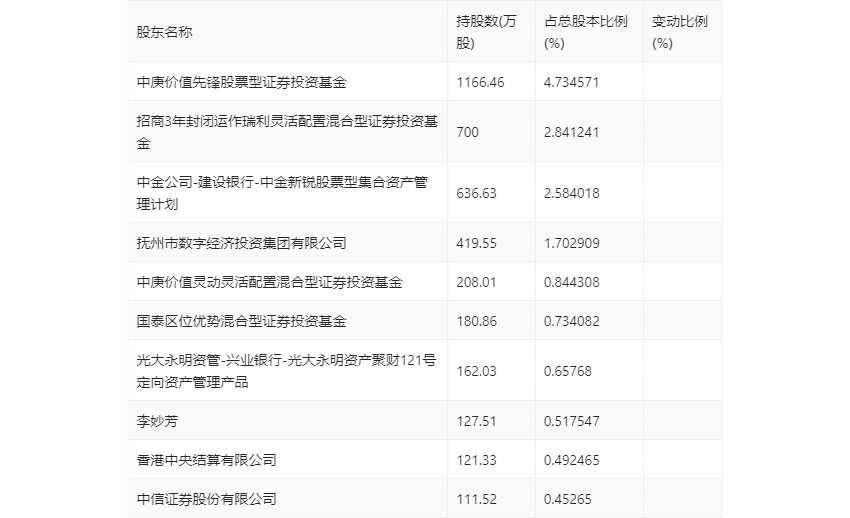This screenshot has height=518, width=850.
Task: Click the ratio value 2.584018
Action: click(x=571, y=193)
